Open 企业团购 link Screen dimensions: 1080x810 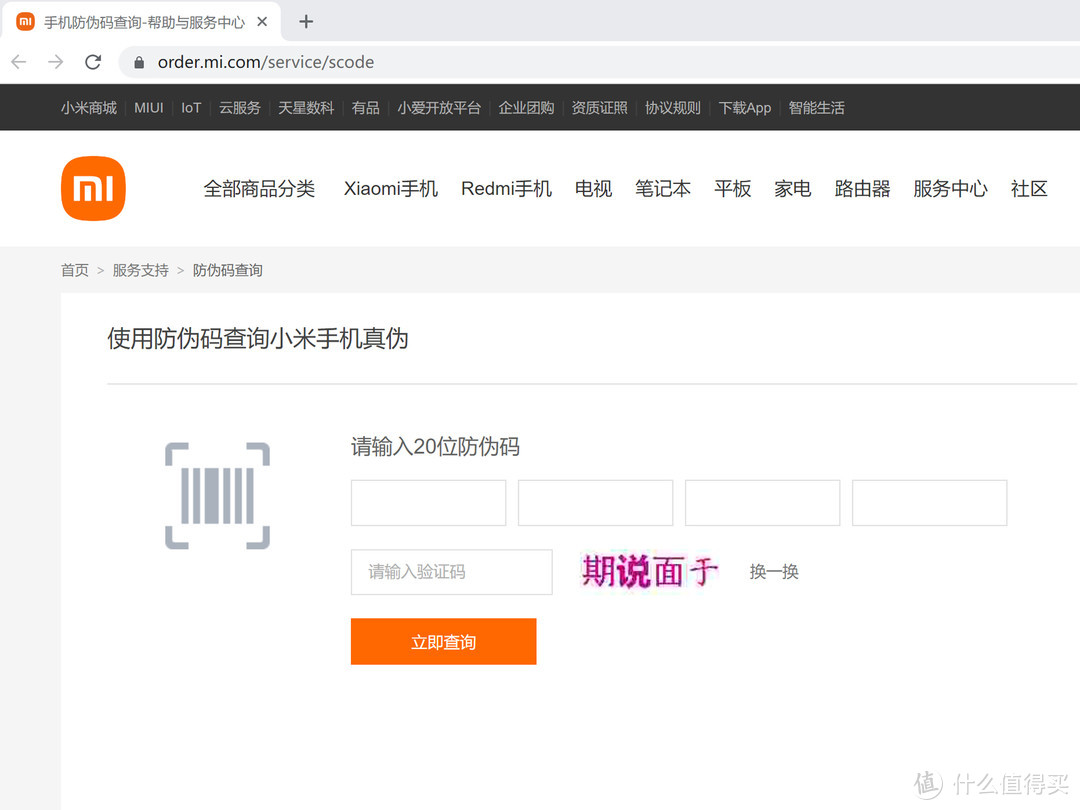526,108
